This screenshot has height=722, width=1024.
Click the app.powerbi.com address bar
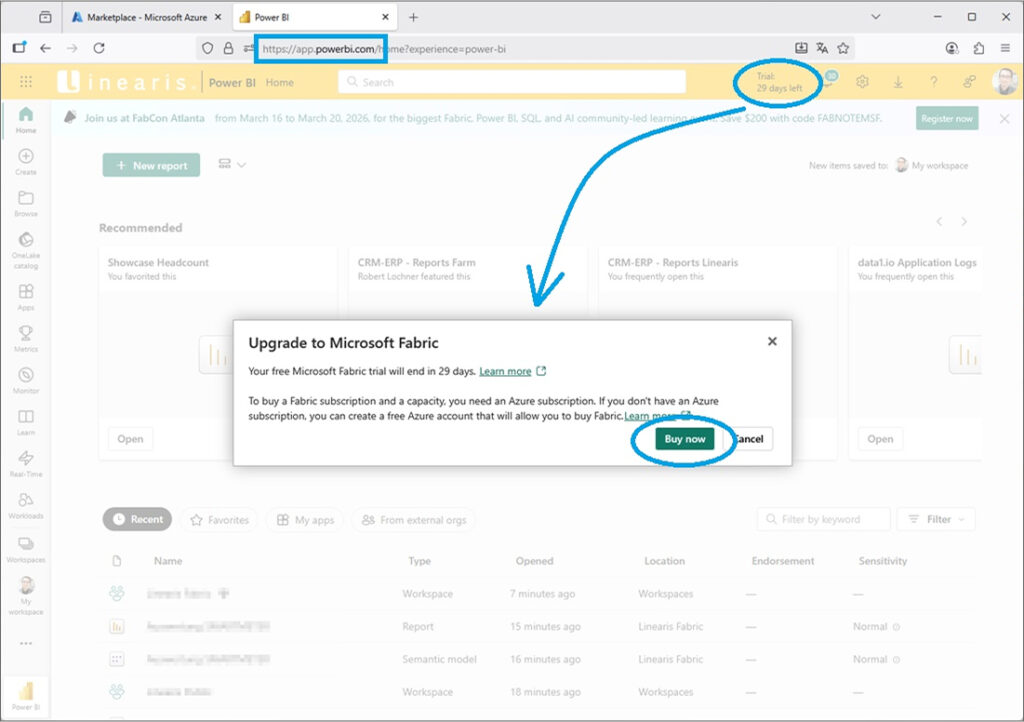[525, 48]
